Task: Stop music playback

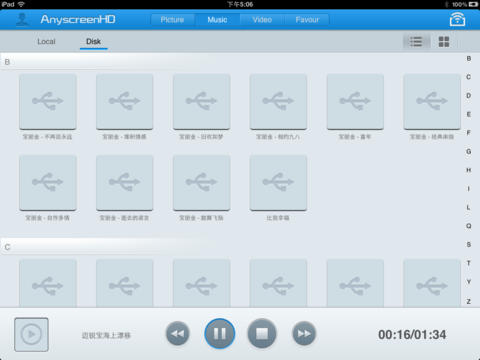Action: point(262,333)
